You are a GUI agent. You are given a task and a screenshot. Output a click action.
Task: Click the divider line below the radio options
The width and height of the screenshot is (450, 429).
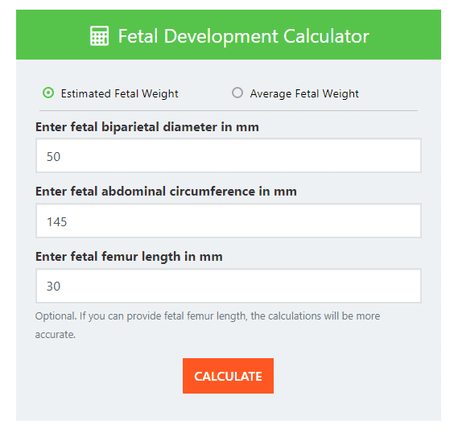[228, 110]
